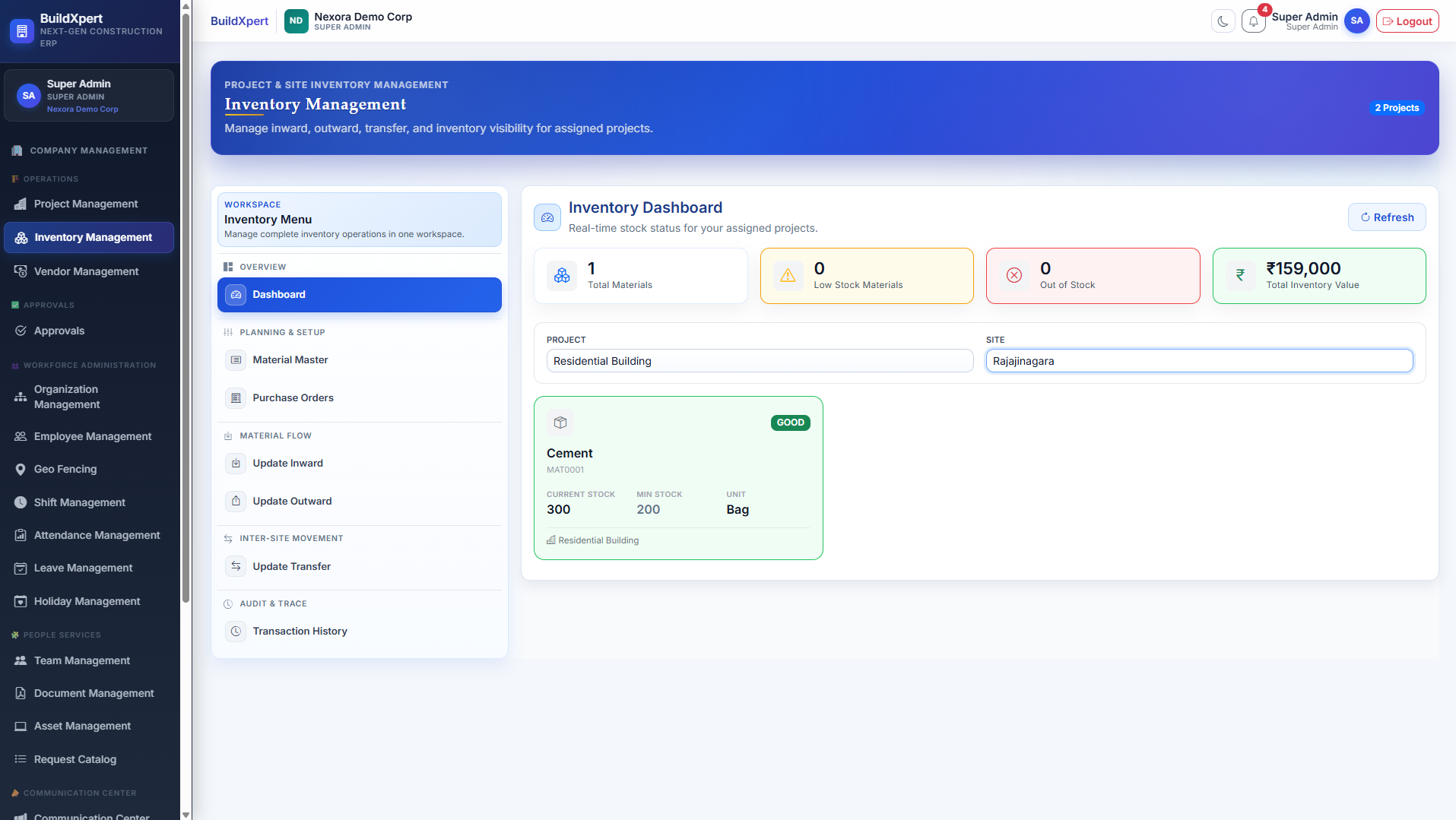Click the Inventory Dashboard gauge icon
The image size is (1456, 820).
547,217
